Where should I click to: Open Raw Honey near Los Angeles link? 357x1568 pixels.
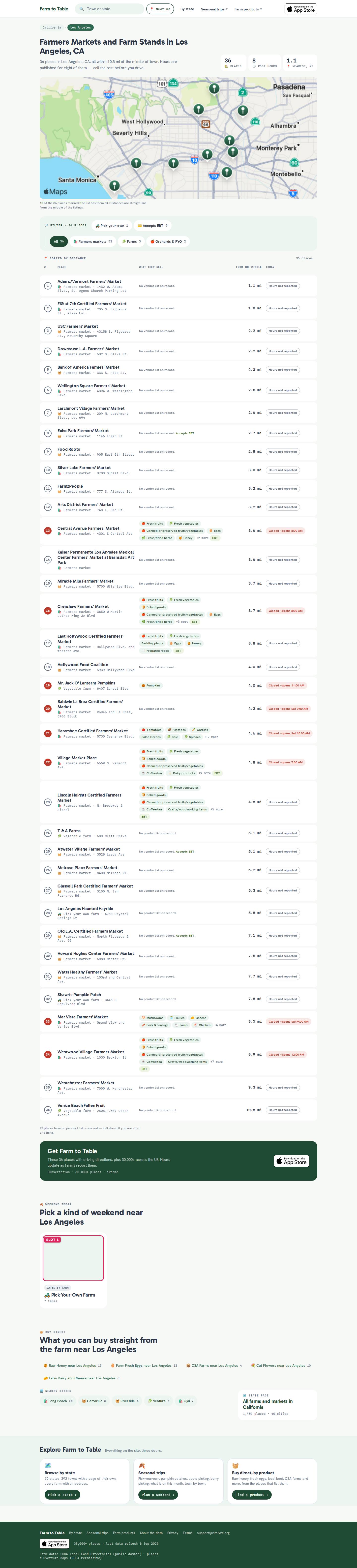[72, 1365]
